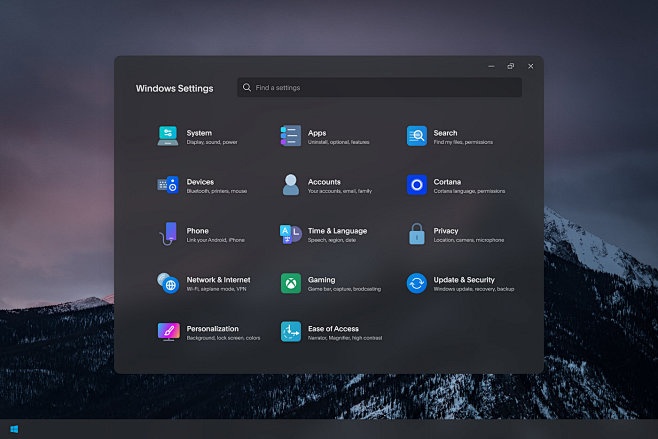This screenshot has width=658, height=439.
Task: Click the 'Background, lock screen, colors' text
Action: pyautogui.click(x=223, y=338)
